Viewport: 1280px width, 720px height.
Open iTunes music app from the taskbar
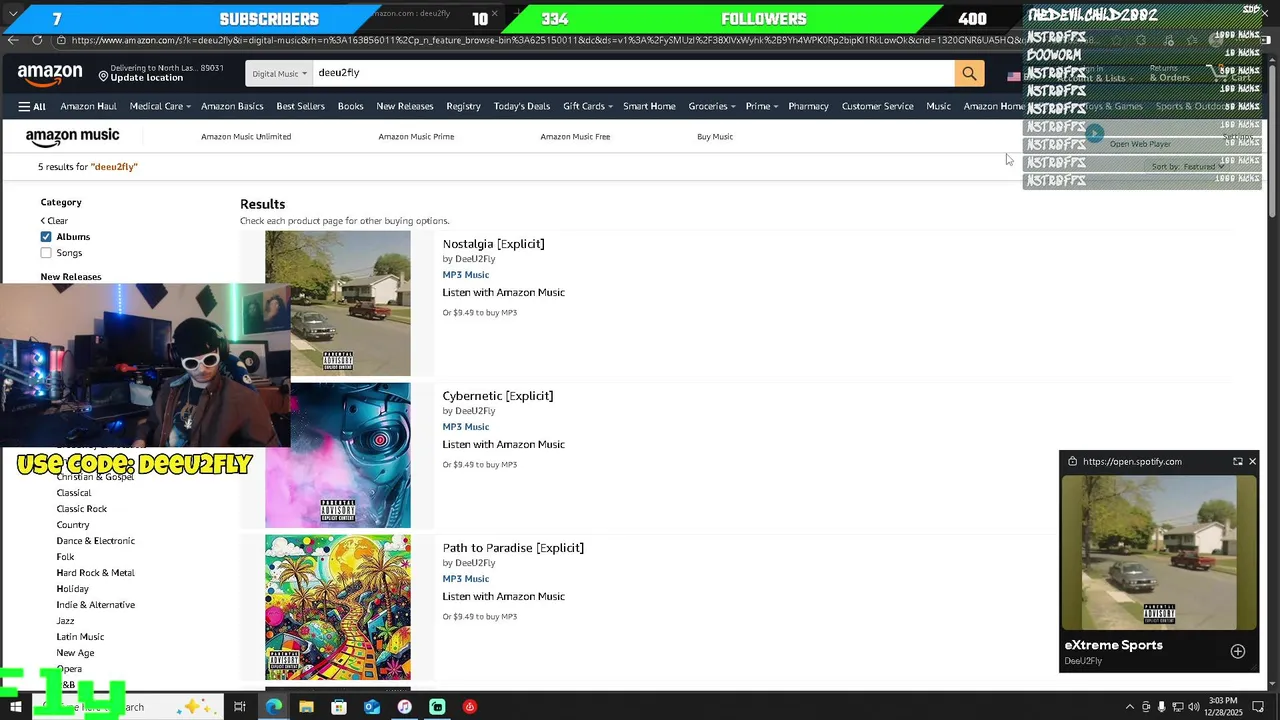point(404,707)
